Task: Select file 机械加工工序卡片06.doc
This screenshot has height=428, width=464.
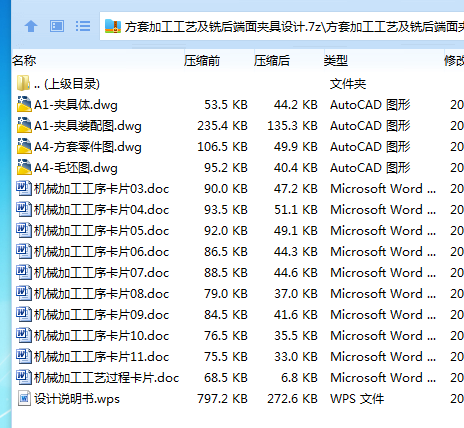Action: click(x=102, y=252)
